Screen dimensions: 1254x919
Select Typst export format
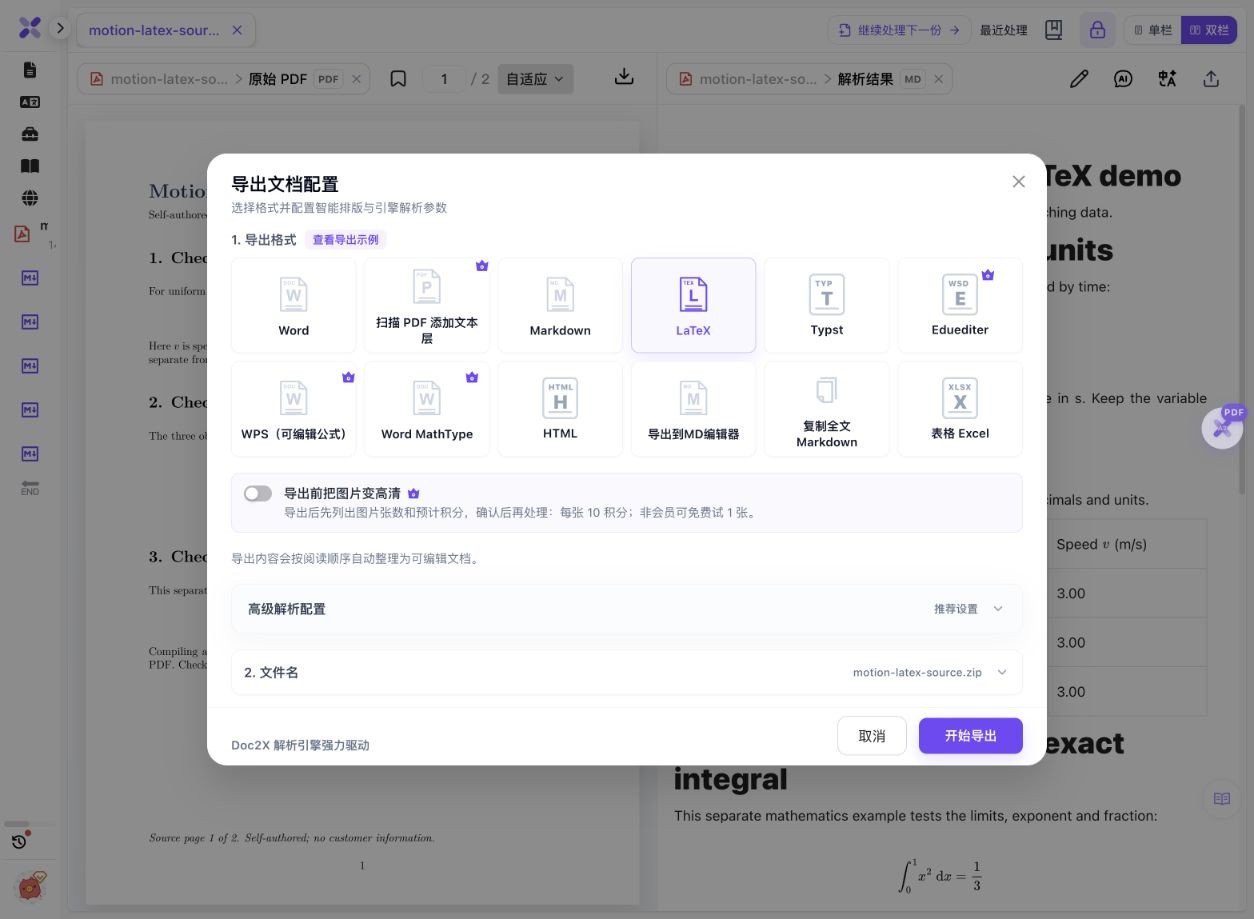[827, 305]
